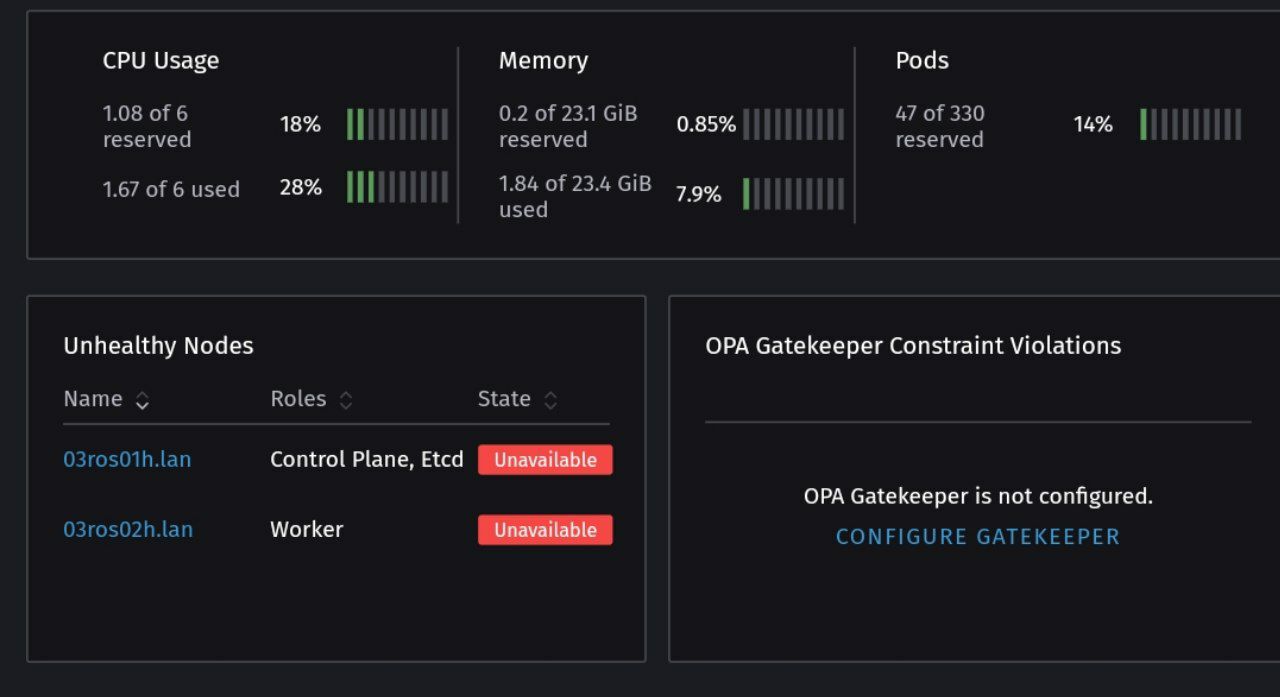This screenshot has width=1280, height=697.
Task: Open node 03ros02h.lan link
Action: coord(128,530)
